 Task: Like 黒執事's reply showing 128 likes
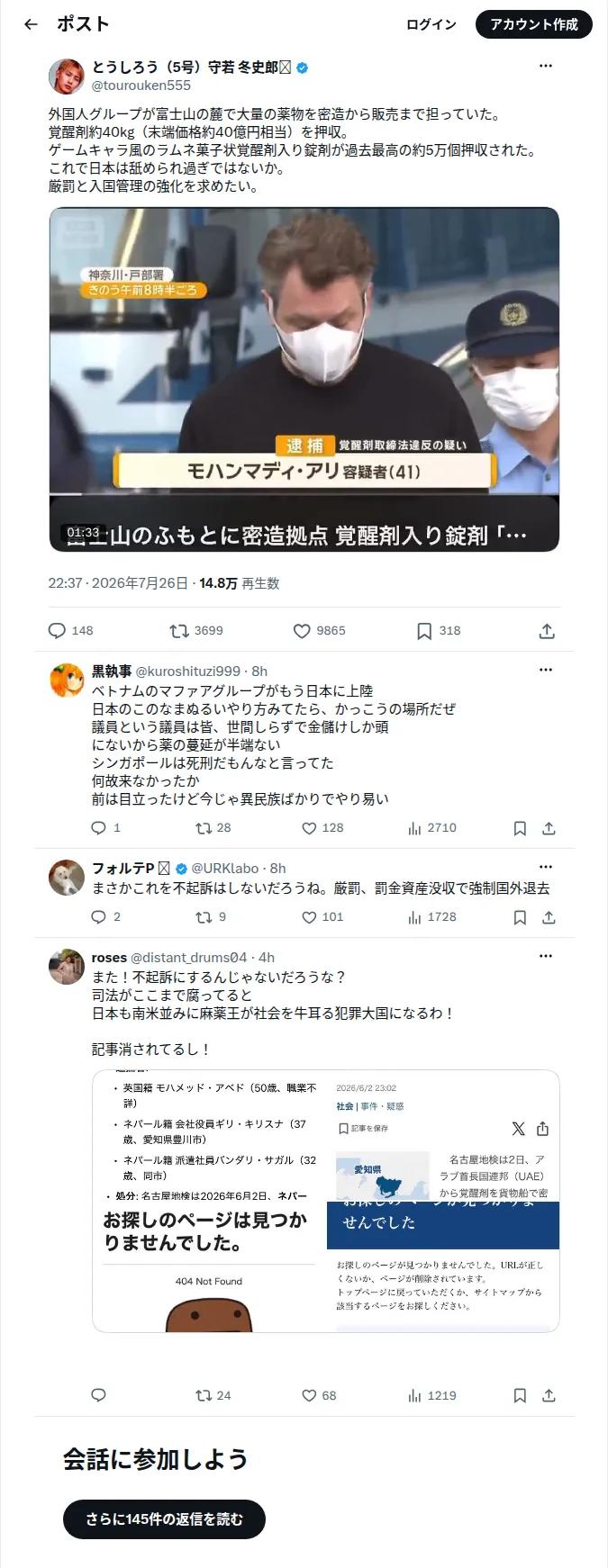(309, 828)
